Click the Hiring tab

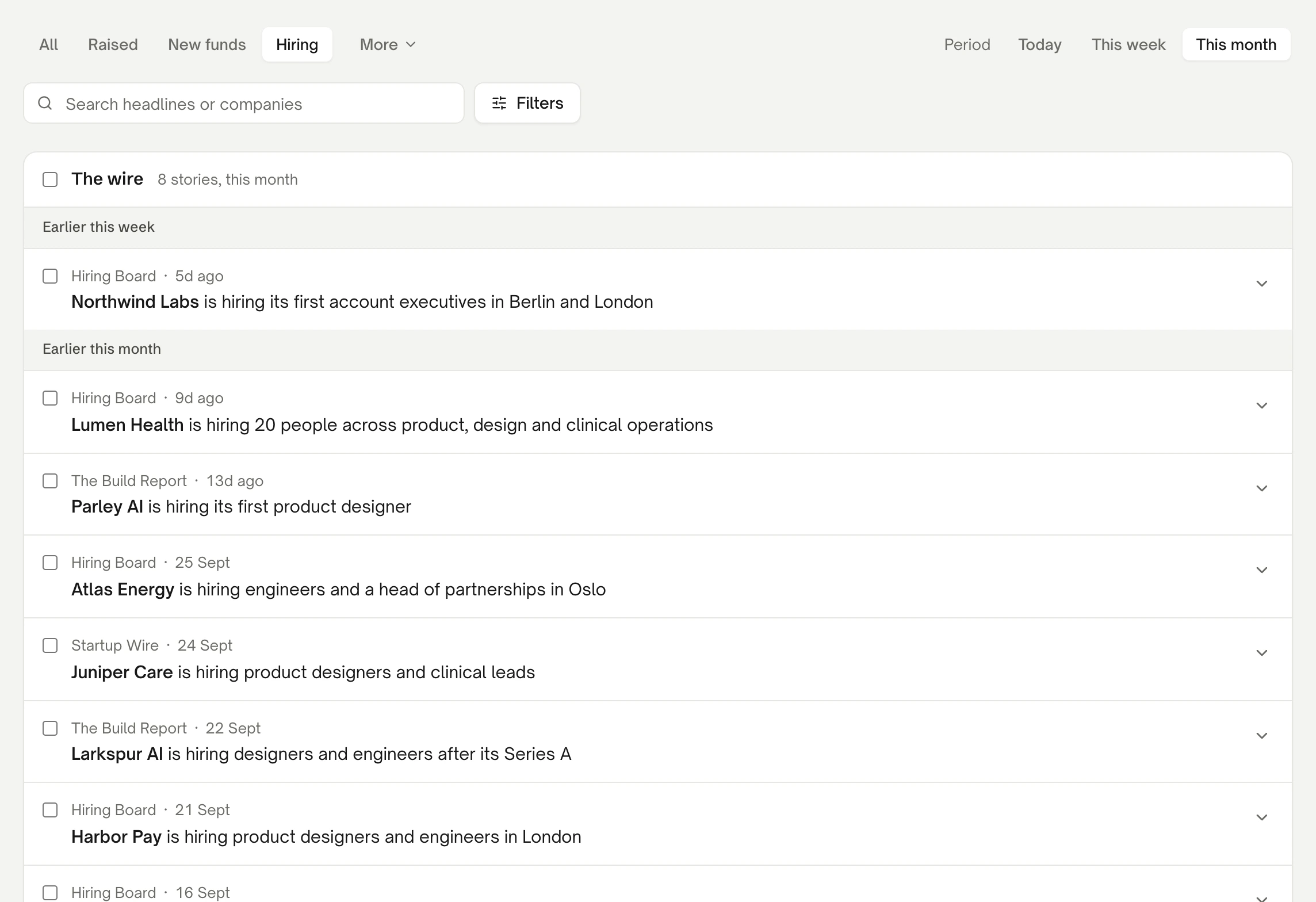[x=297, y=44]
